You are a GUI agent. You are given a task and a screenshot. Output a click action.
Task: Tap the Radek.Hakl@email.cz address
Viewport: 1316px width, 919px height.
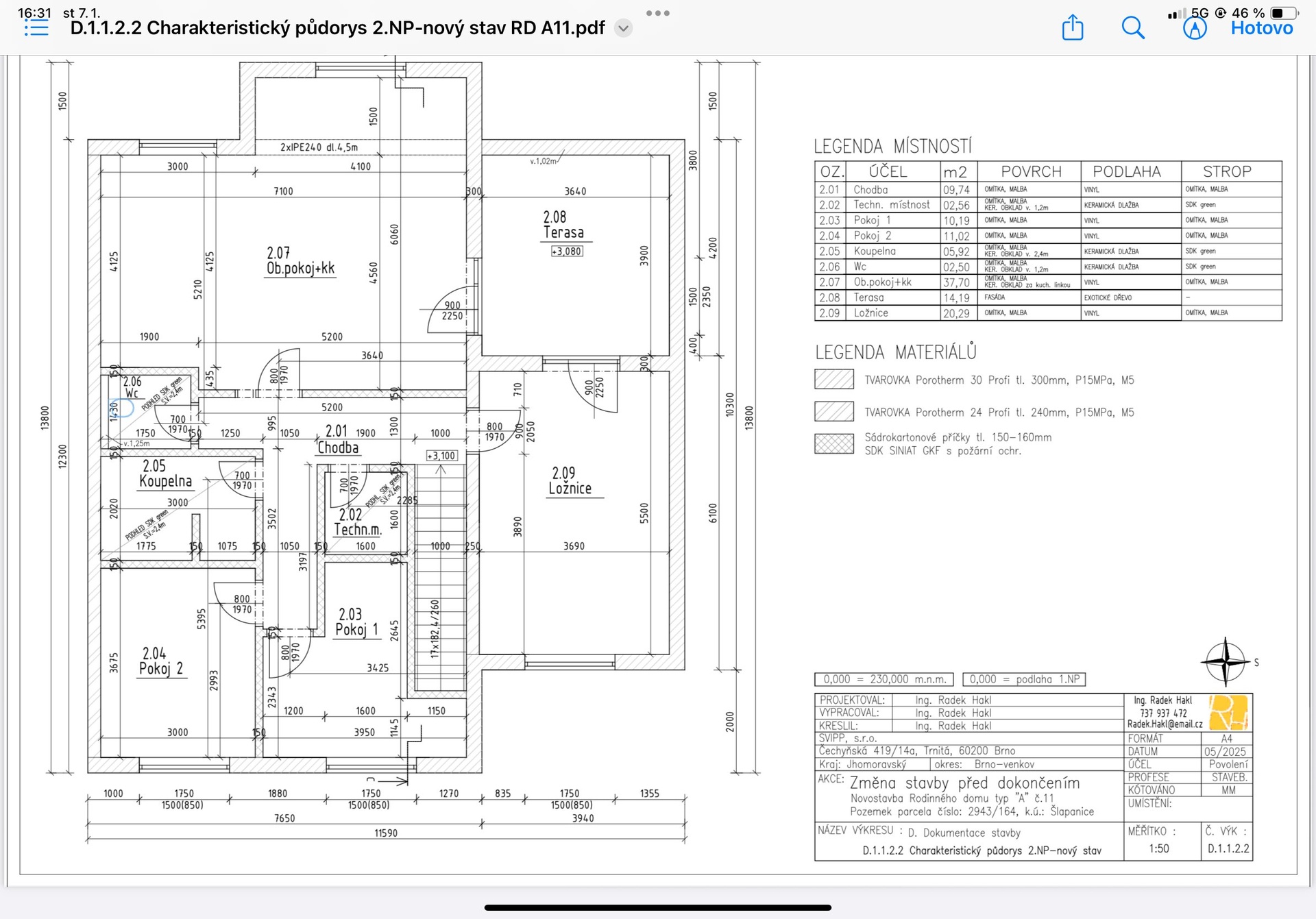[1165, 724]
